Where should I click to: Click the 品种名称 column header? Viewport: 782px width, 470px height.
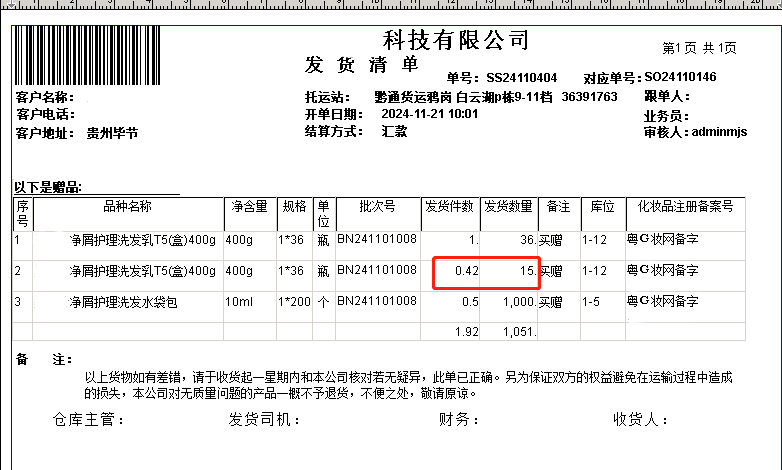127,207
